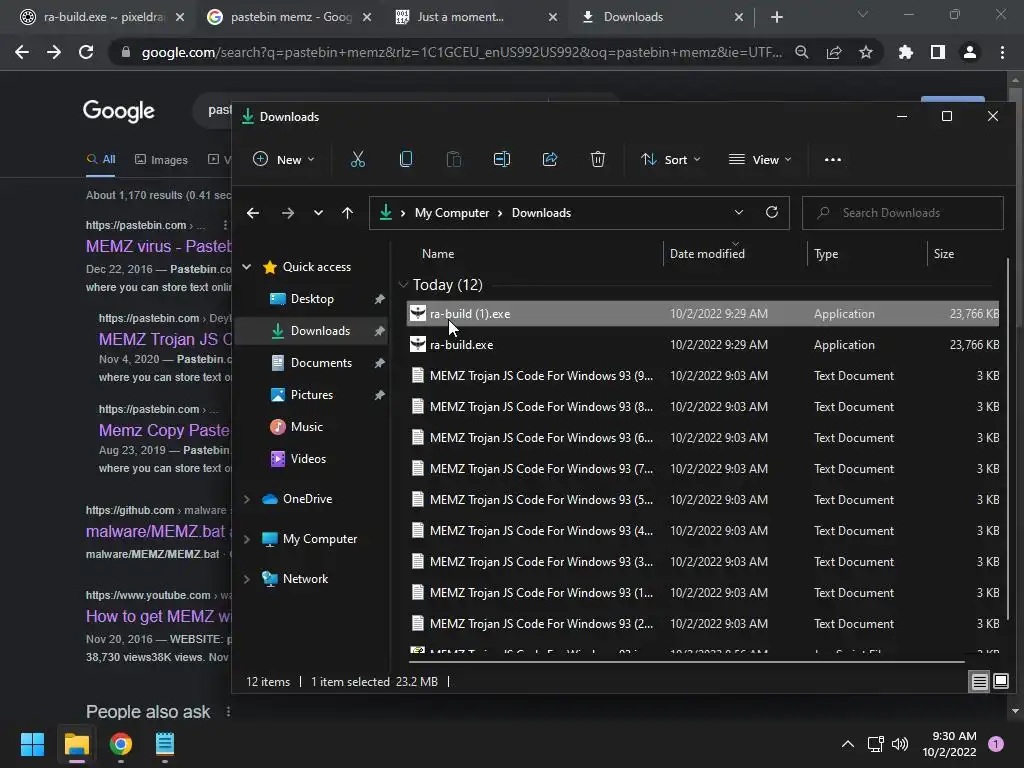Viewport: 1024px width, 768px height.
Task: Switch to ra-build.exe pixeldrain tab
Action: pyautogui.click(x=102, y=17)
